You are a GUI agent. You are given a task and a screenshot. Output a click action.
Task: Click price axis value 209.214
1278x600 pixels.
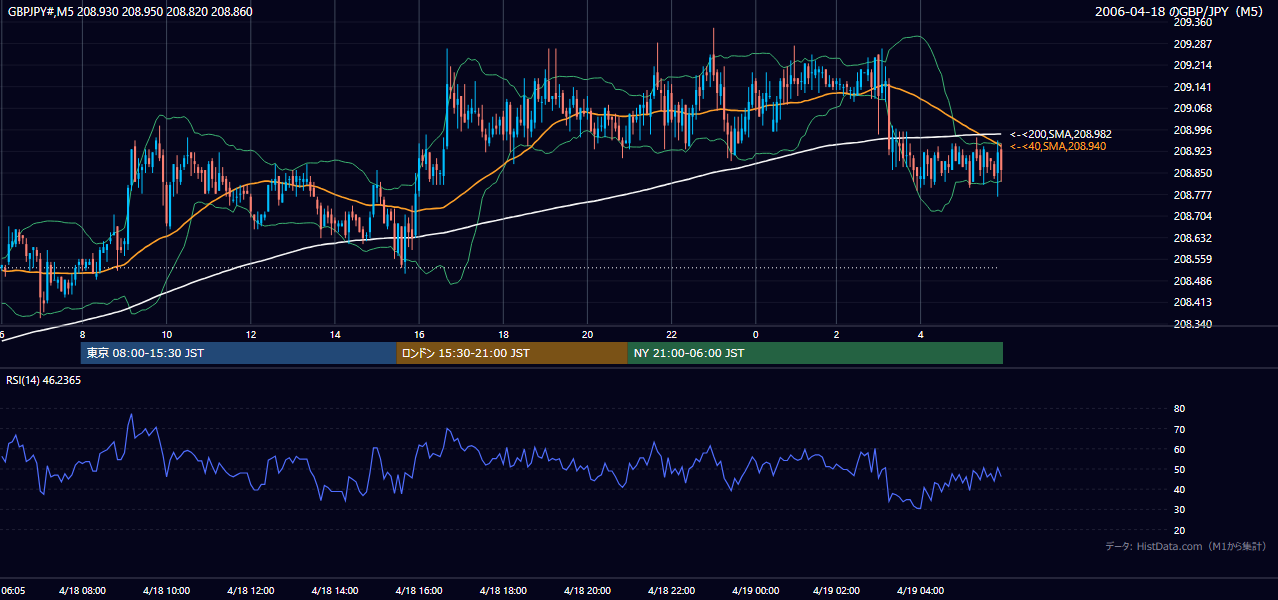1191,65
